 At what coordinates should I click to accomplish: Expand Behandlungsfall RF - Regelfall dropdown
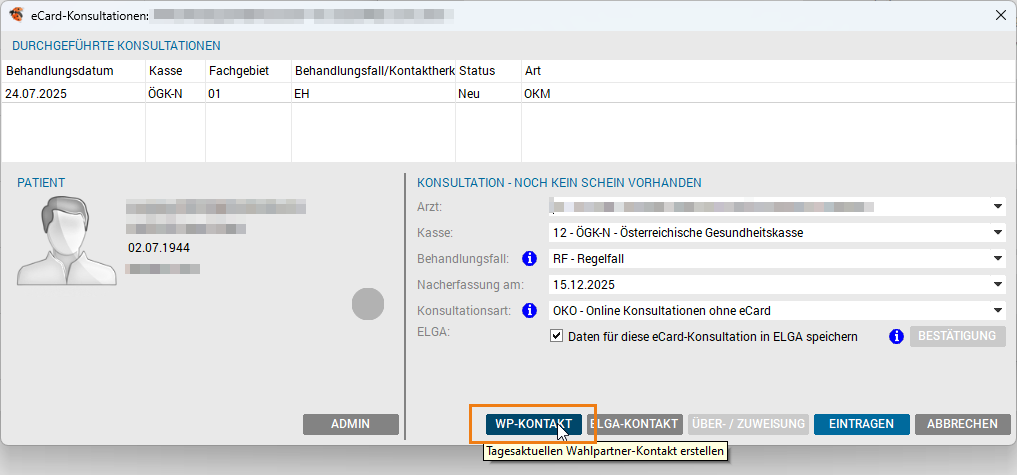(x=997, y=259)
